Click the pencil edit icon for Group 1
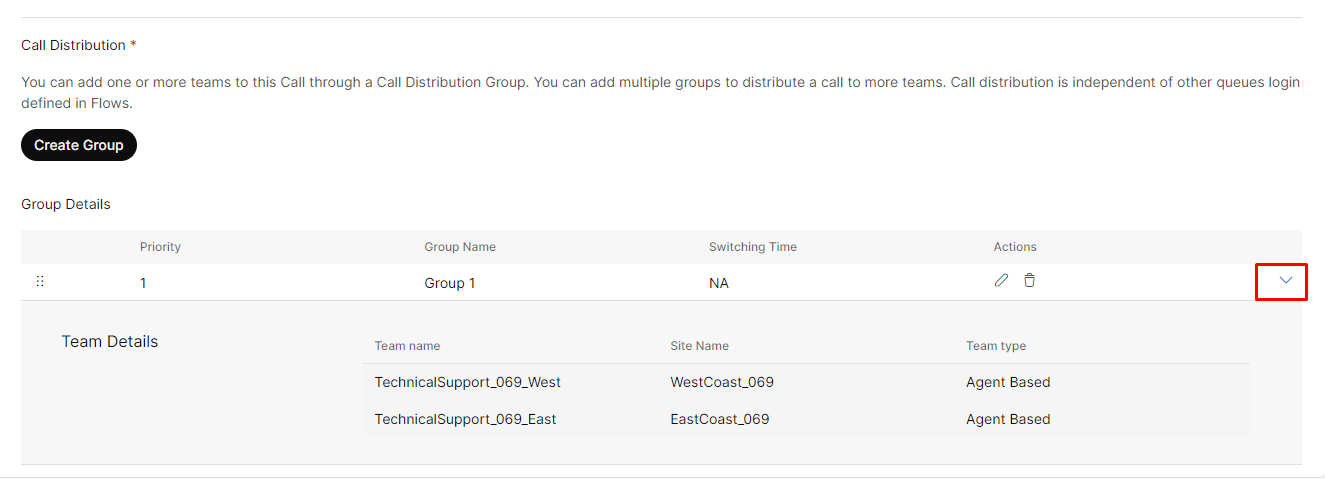This screenshot has height=479, width=1325. [1001, 281]
